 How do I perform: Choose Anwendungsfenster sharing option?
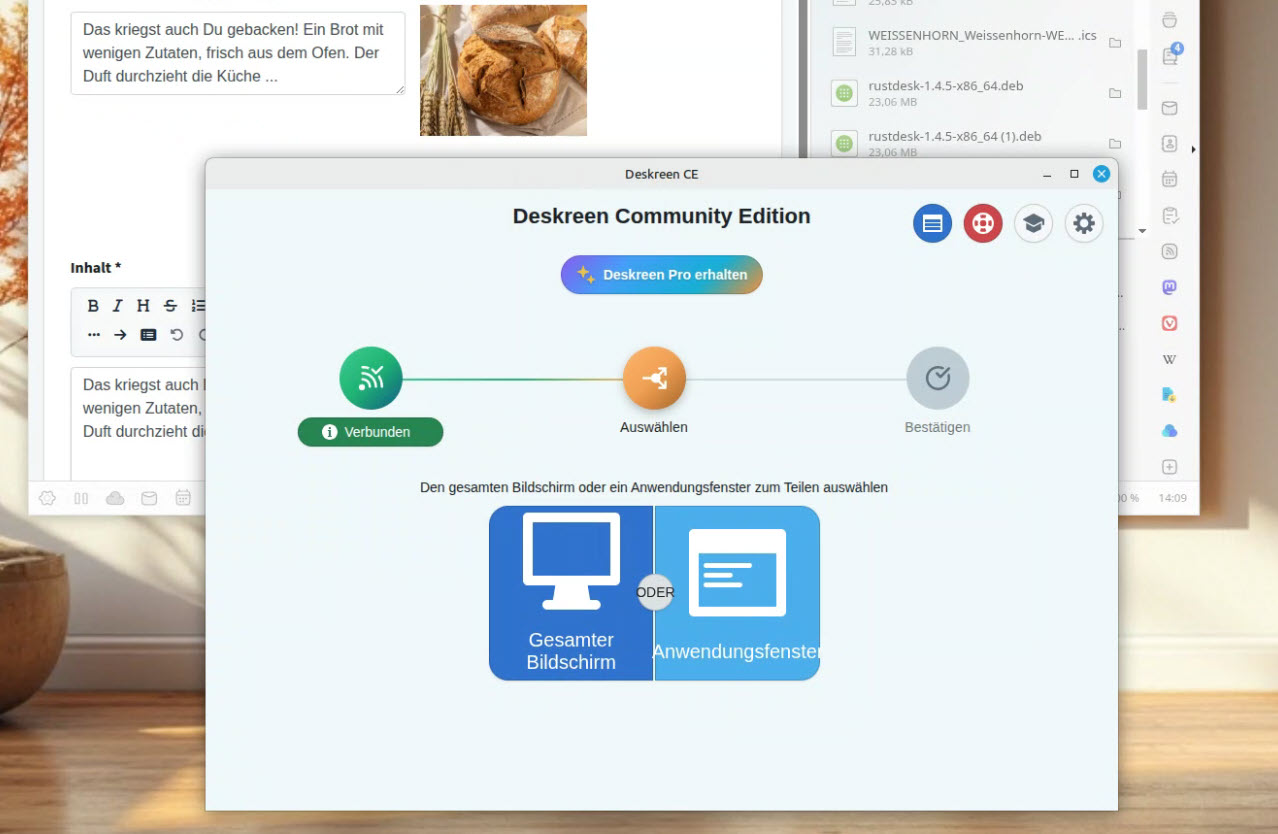737,593
